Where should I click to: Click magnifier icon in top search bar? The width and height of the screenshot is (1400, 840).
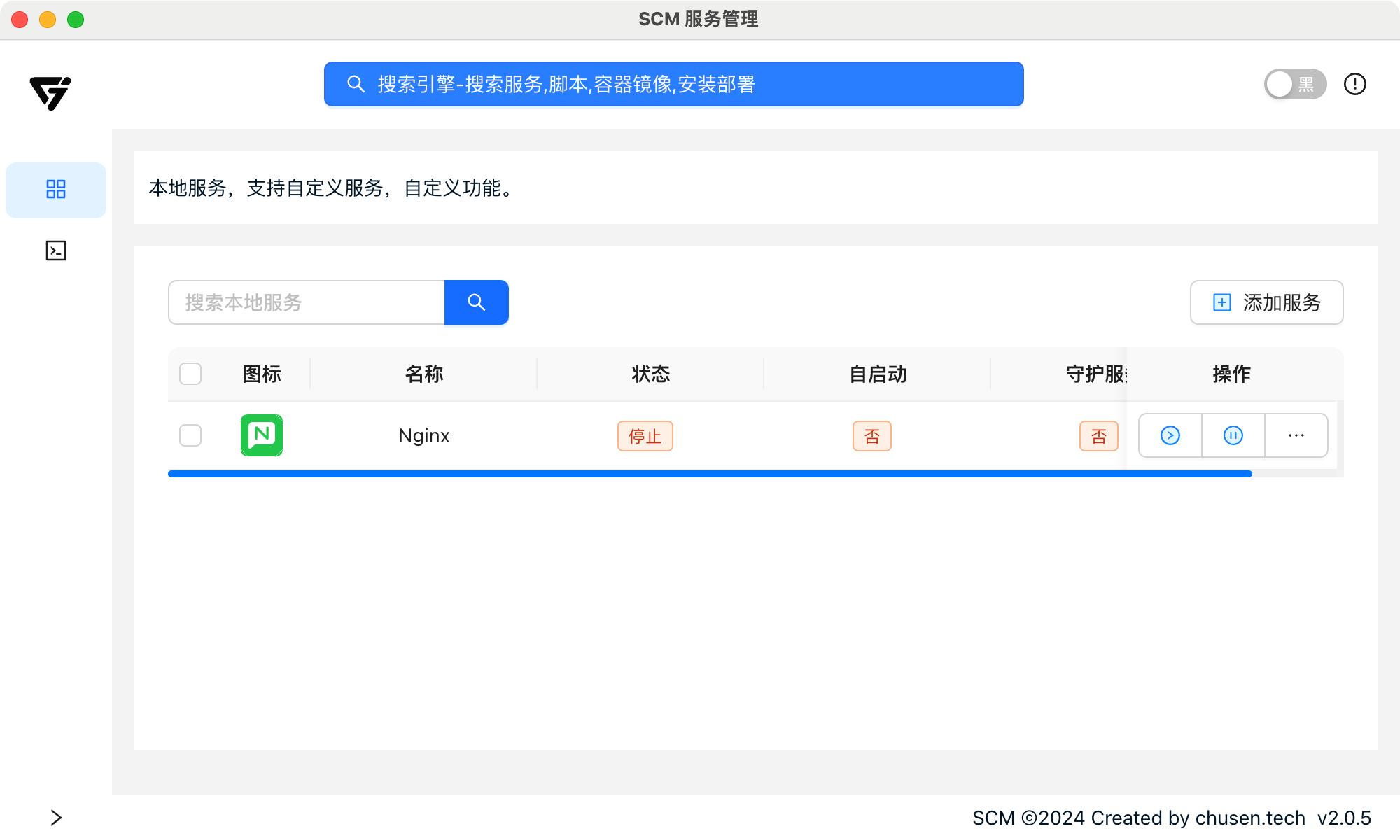click(356, 84)
